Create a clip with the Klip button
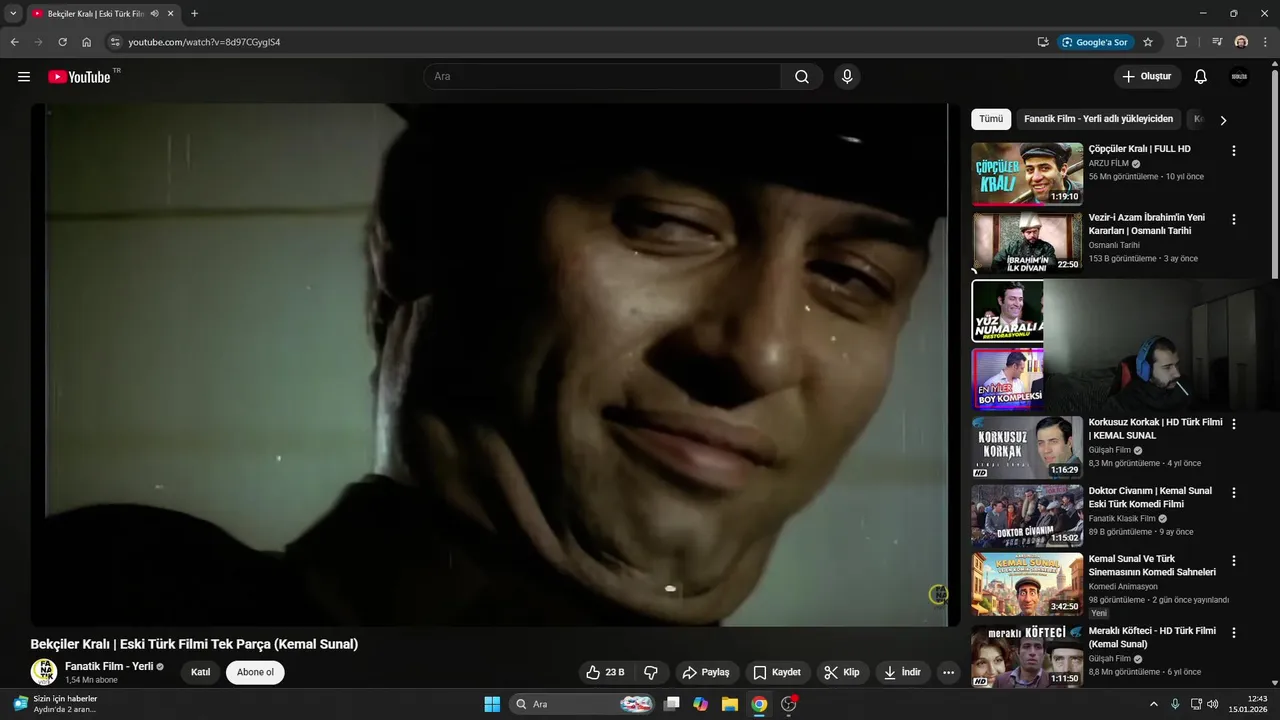Screen dimensions: 1280x720 click(x=842, y=672)
